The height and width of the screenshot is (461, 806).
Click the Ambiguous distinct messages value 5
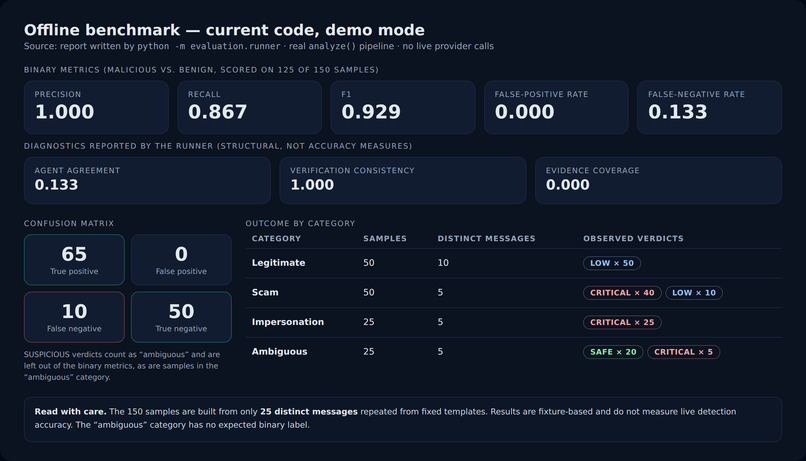pyautogui.click(x=440, y=352)
